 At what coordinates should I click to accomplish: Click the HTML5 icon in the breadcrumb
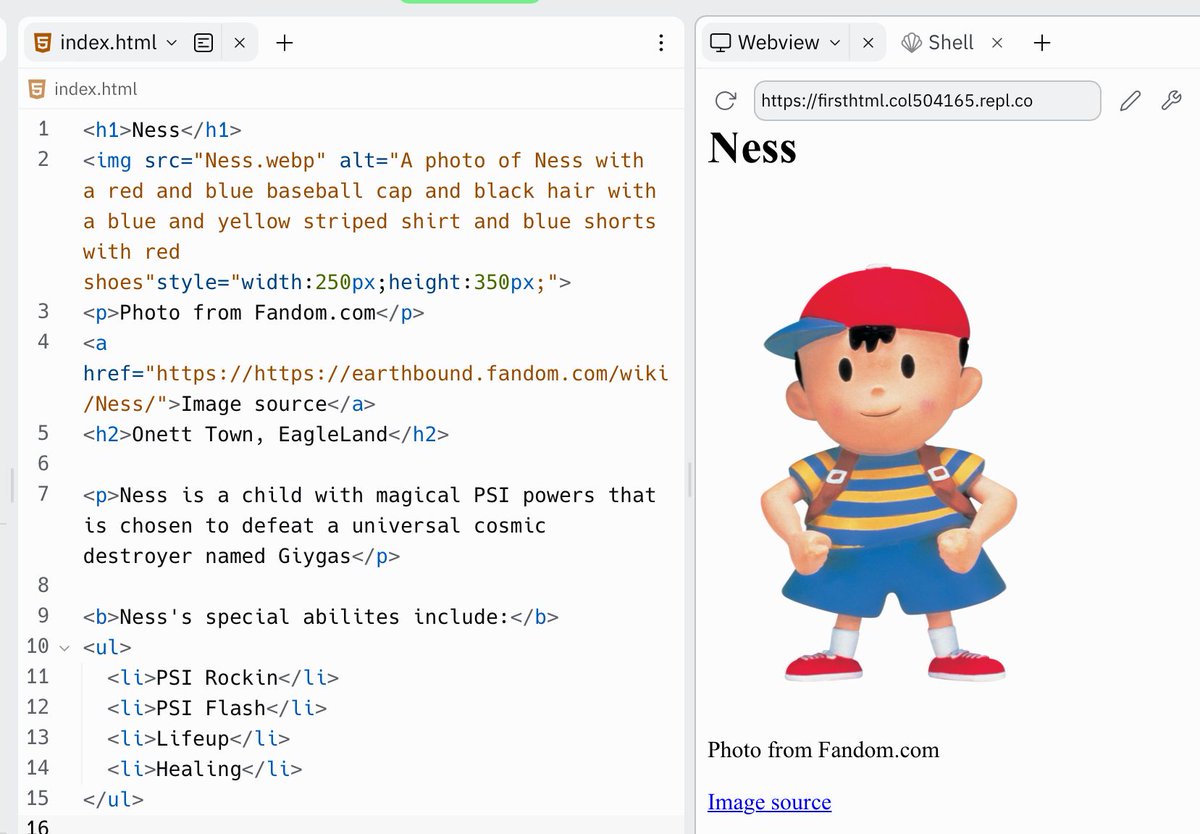[x=37, y=89]
